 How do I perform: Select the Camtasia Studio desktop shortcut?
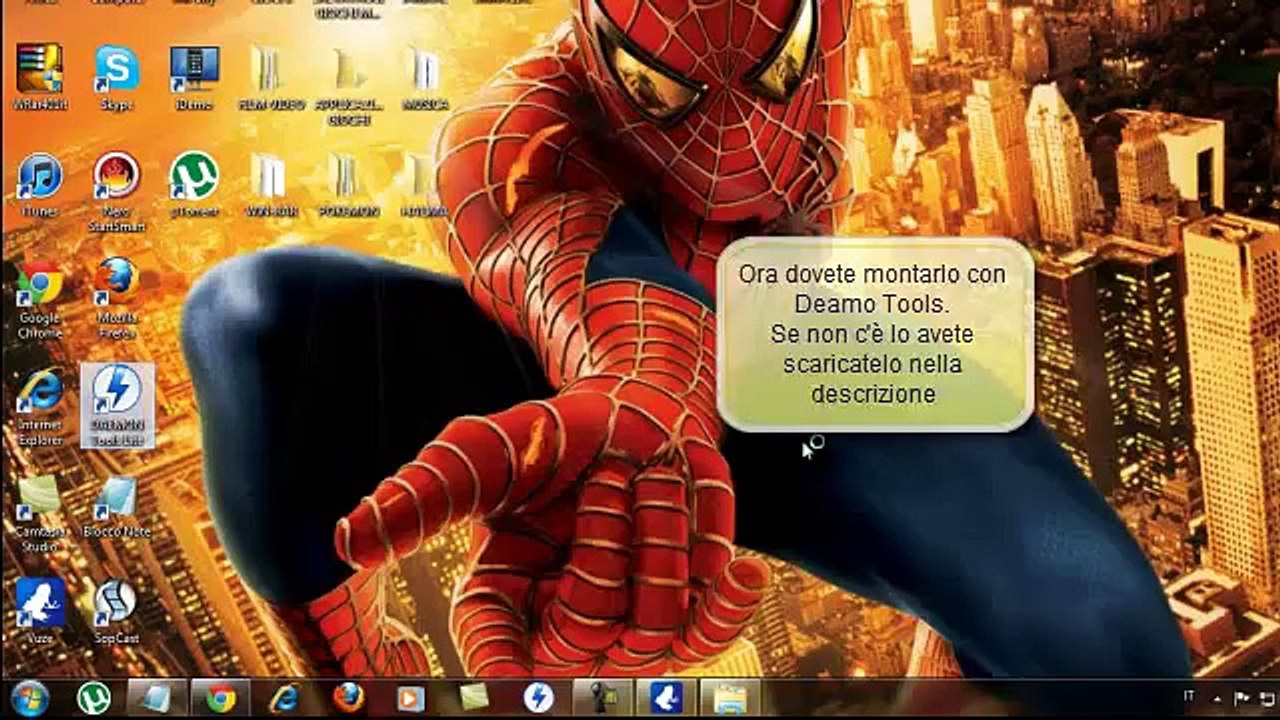[40, 514]
